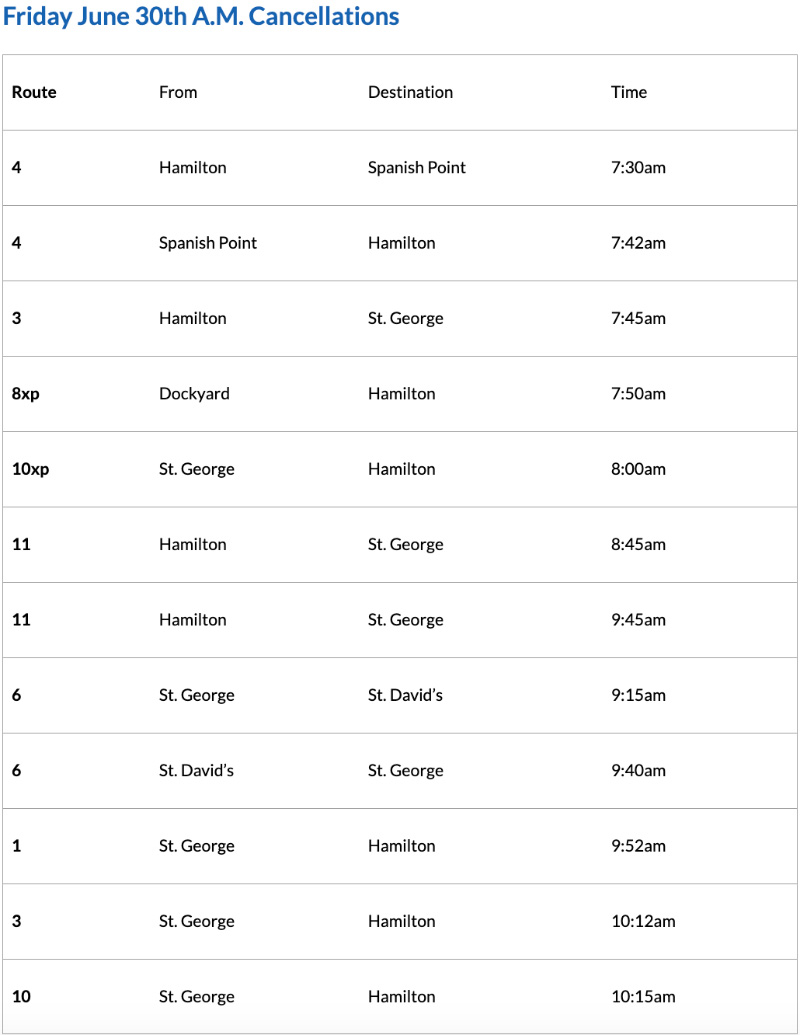
Task: Click the 8:00am time cell
Action: (x=638, y=469)
